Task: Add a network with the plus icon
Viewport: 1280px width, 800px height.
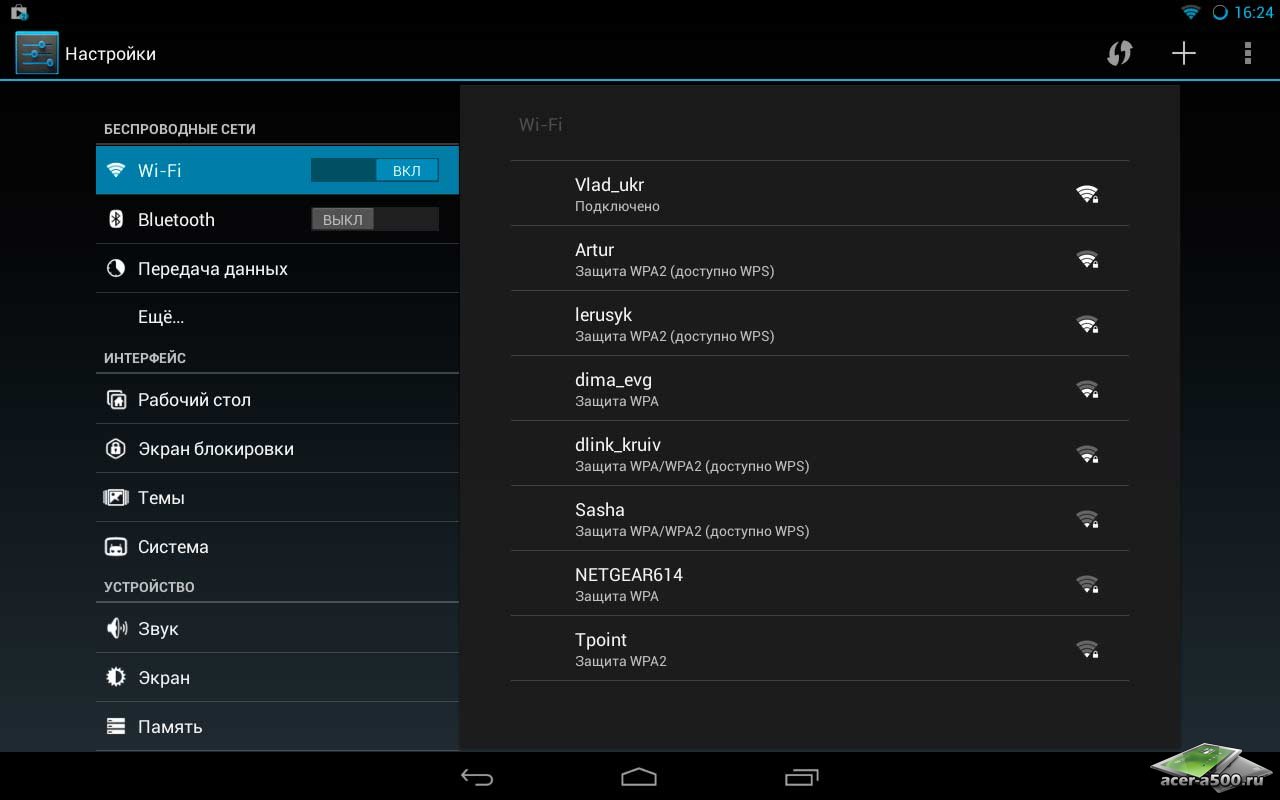Action: tap(1184, 53)
